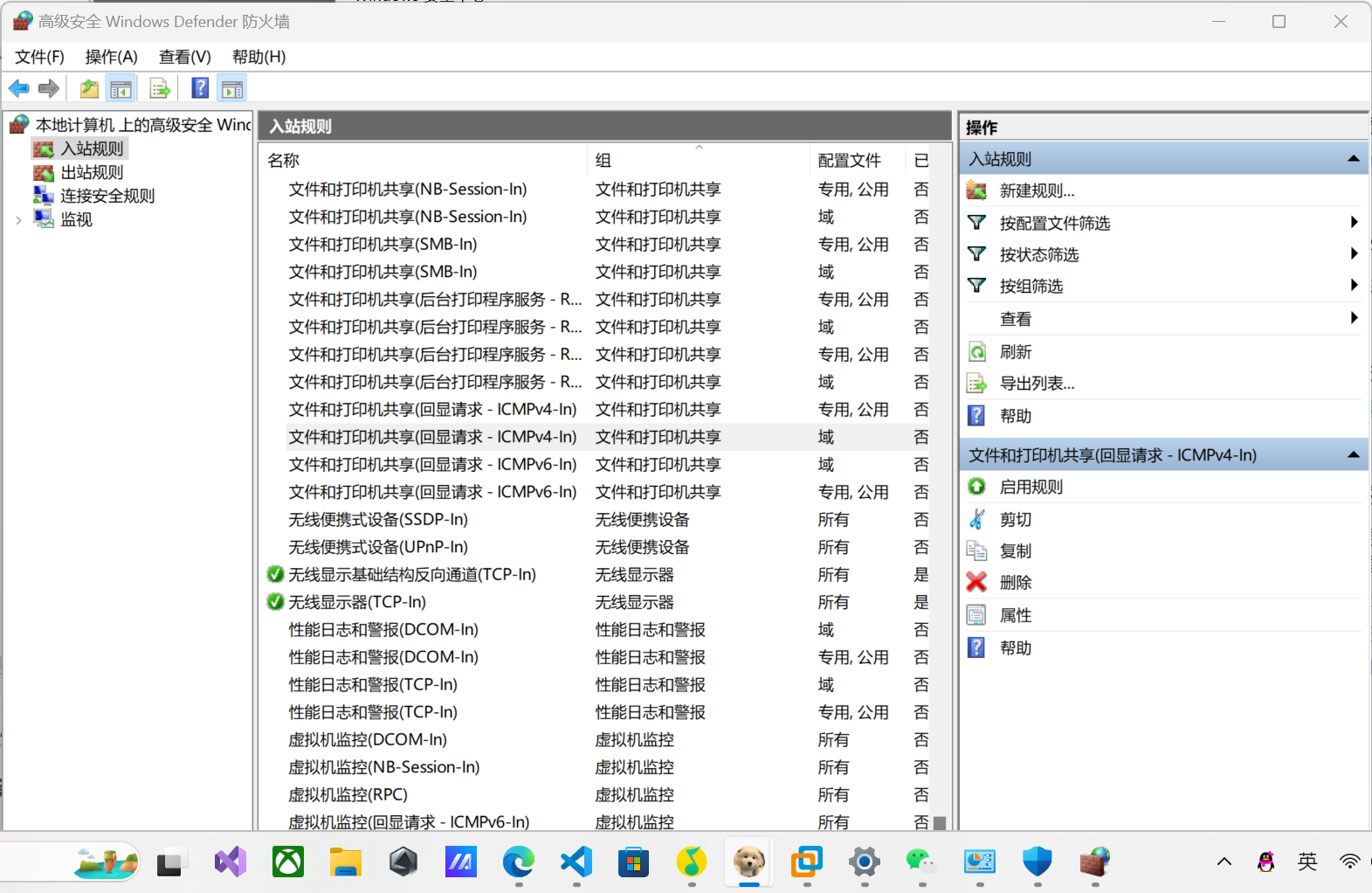Select the root node 本地计算机 上的高级安全 in the tree
Image resolution: width=1372 pixels, height=893 pixels.
click(x=142, y=125)
